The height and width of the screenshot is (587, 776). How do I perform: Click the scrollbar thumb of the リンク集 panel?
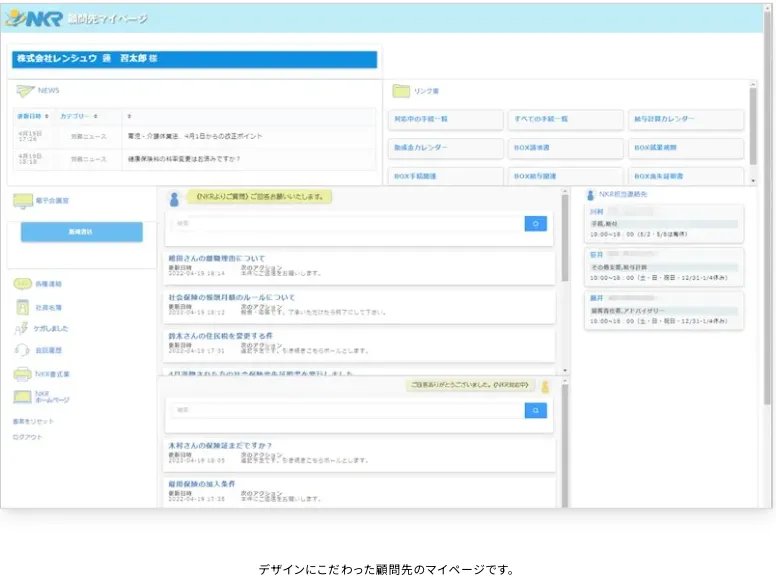753,126
